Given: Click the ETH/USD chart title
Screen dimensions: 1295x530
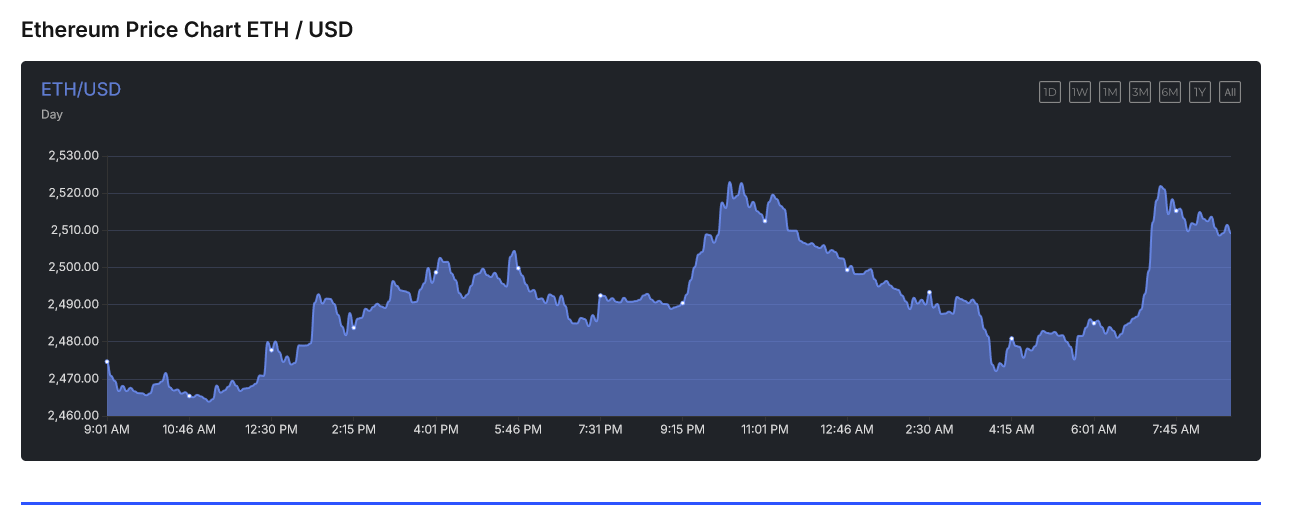Looking at the screenshot, I should pyautogui.click(x=81, y=90).
